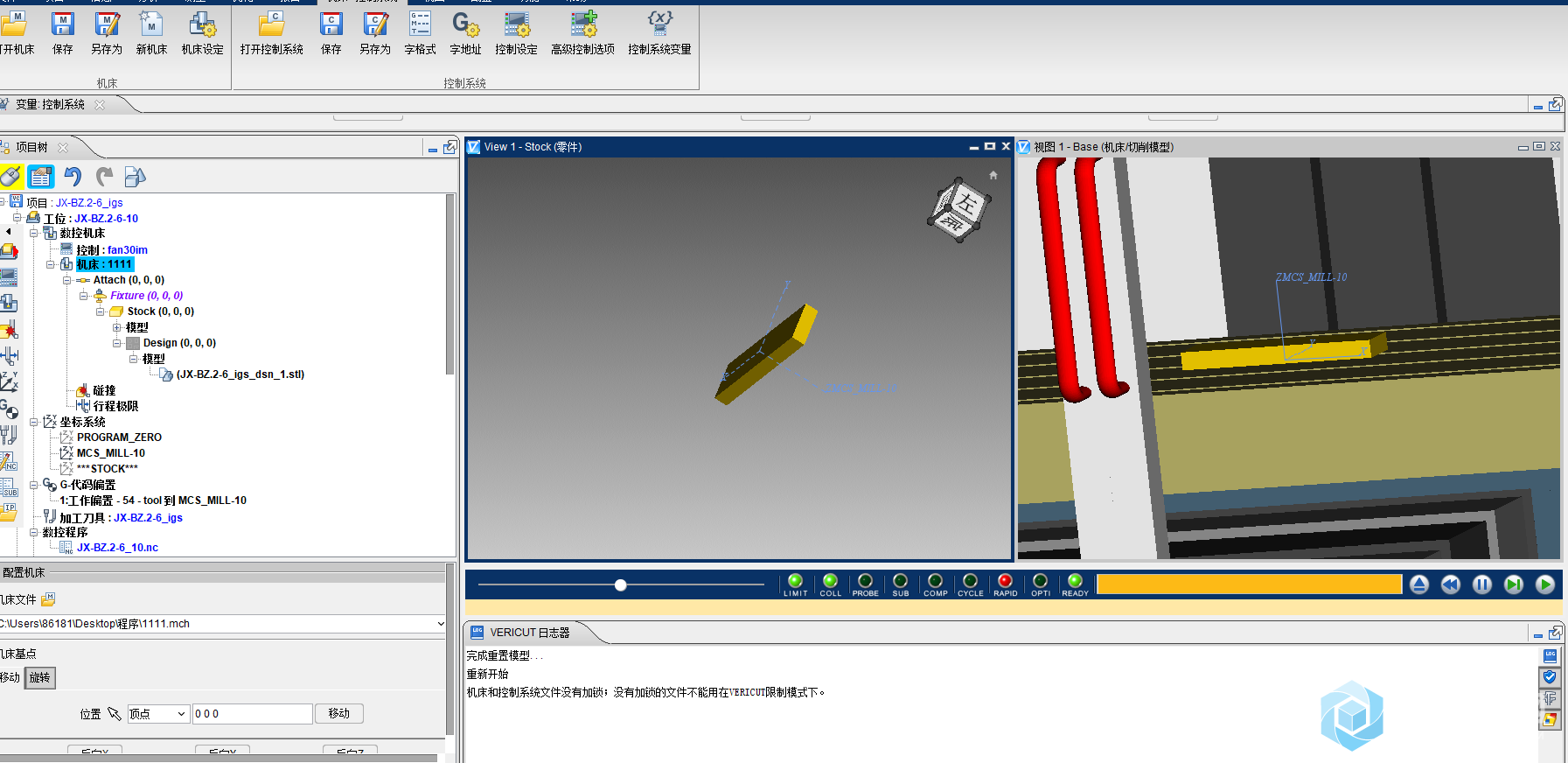Switch to the 变量:控制系统 tab
The height and width of the screenshot is (763, 1568).
tap(51, 104)
